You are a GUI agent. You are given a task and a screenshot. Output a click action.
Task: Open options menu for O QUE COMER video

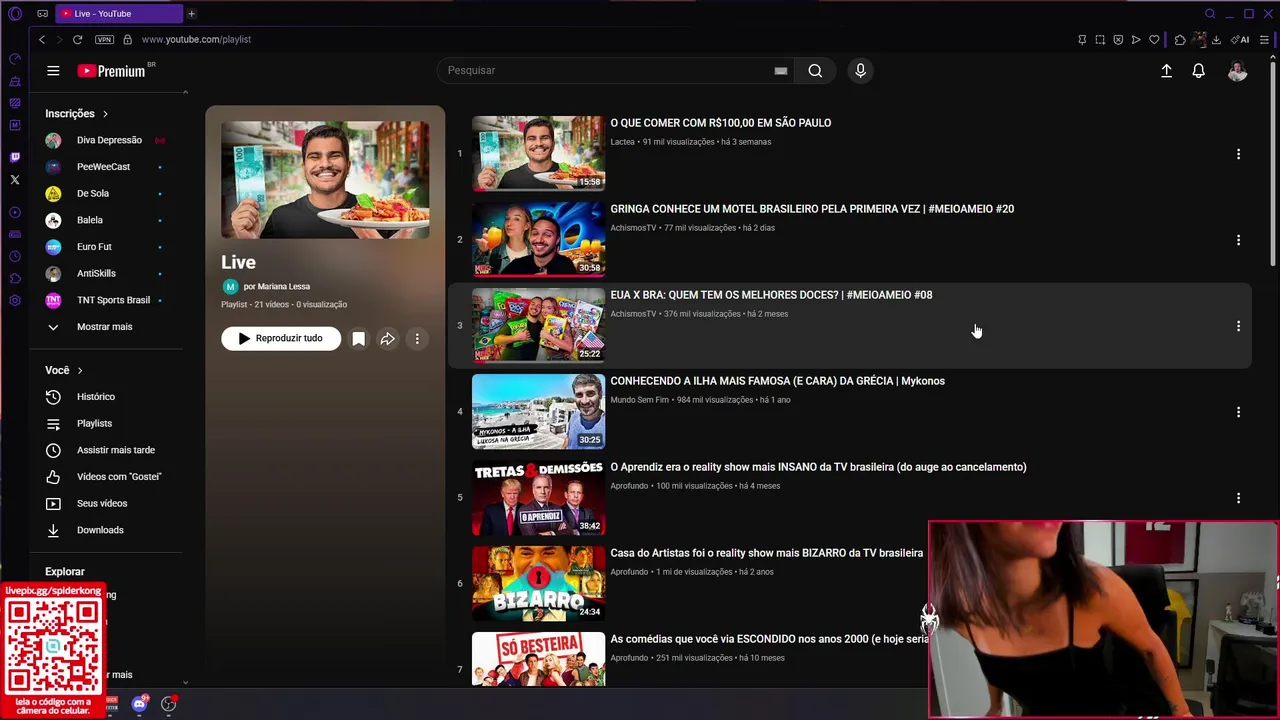coord(1238,154)
